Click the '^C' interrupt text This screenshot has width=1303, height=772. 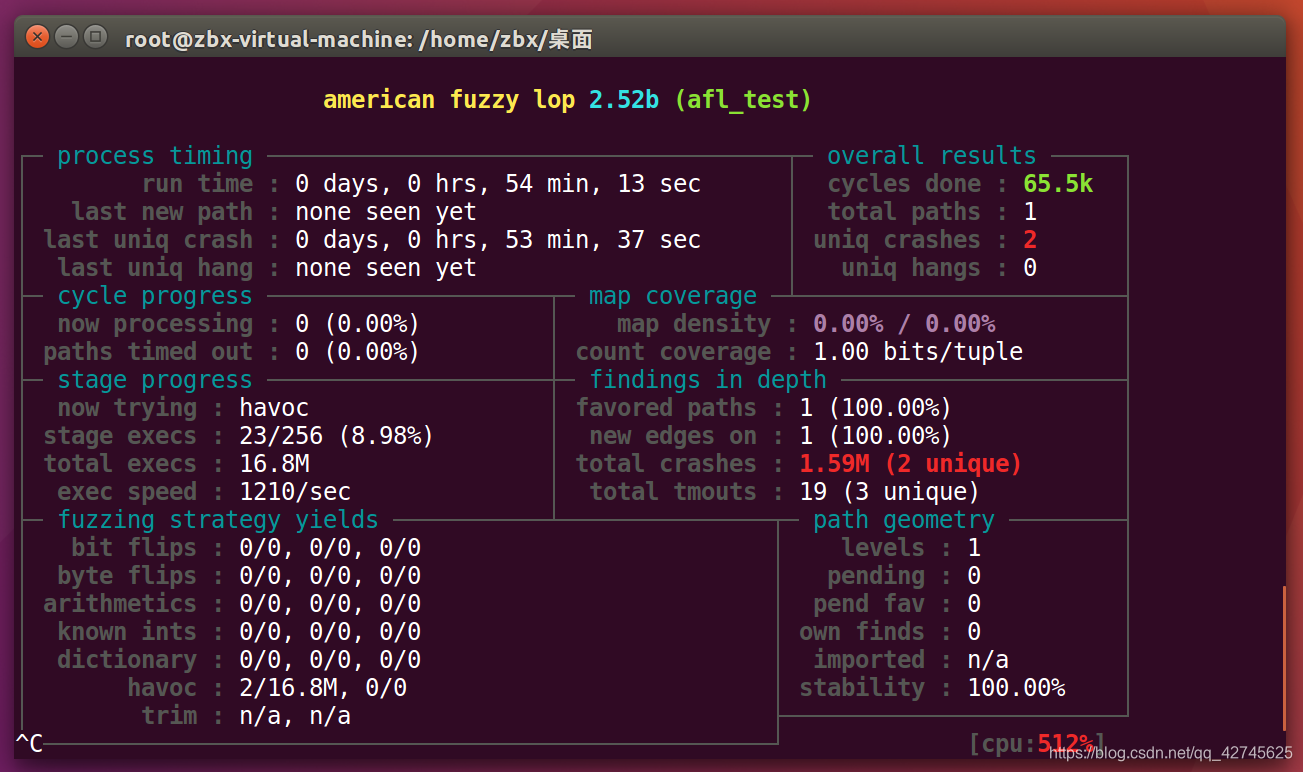point(29,743)
